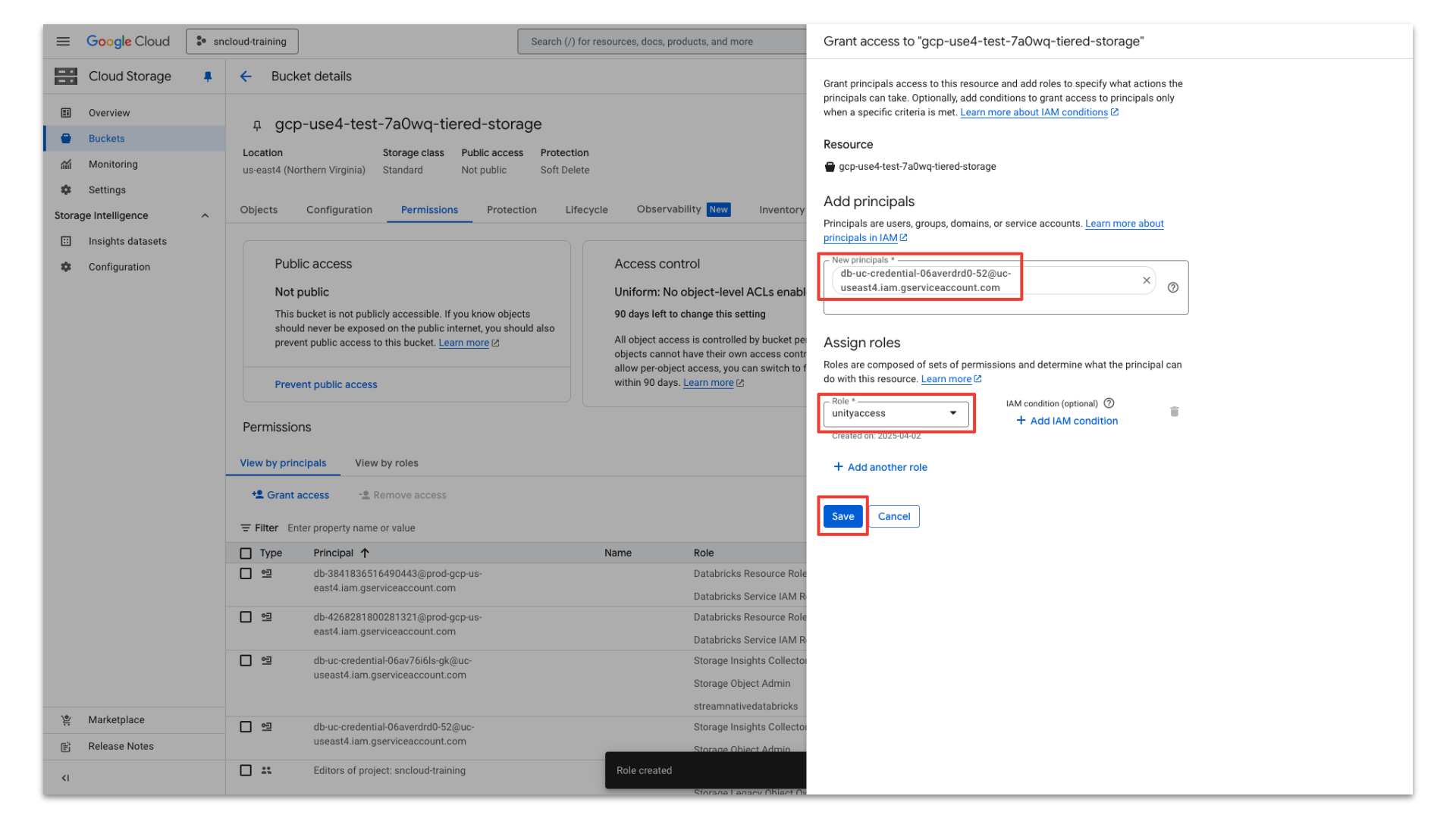Collapse the Storage Intelligence section
Screen dimensions: 1456x818
(x=205, y=216)
